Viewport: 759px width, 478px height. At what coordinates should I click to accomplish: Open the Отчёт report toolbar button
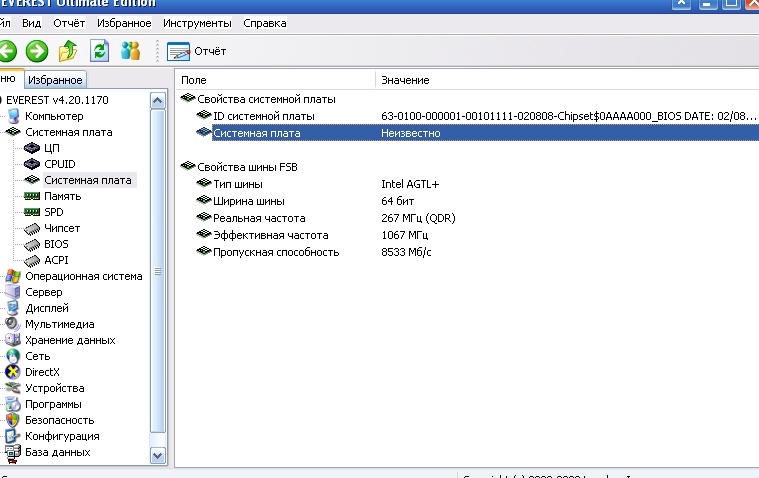click(197, 51)
